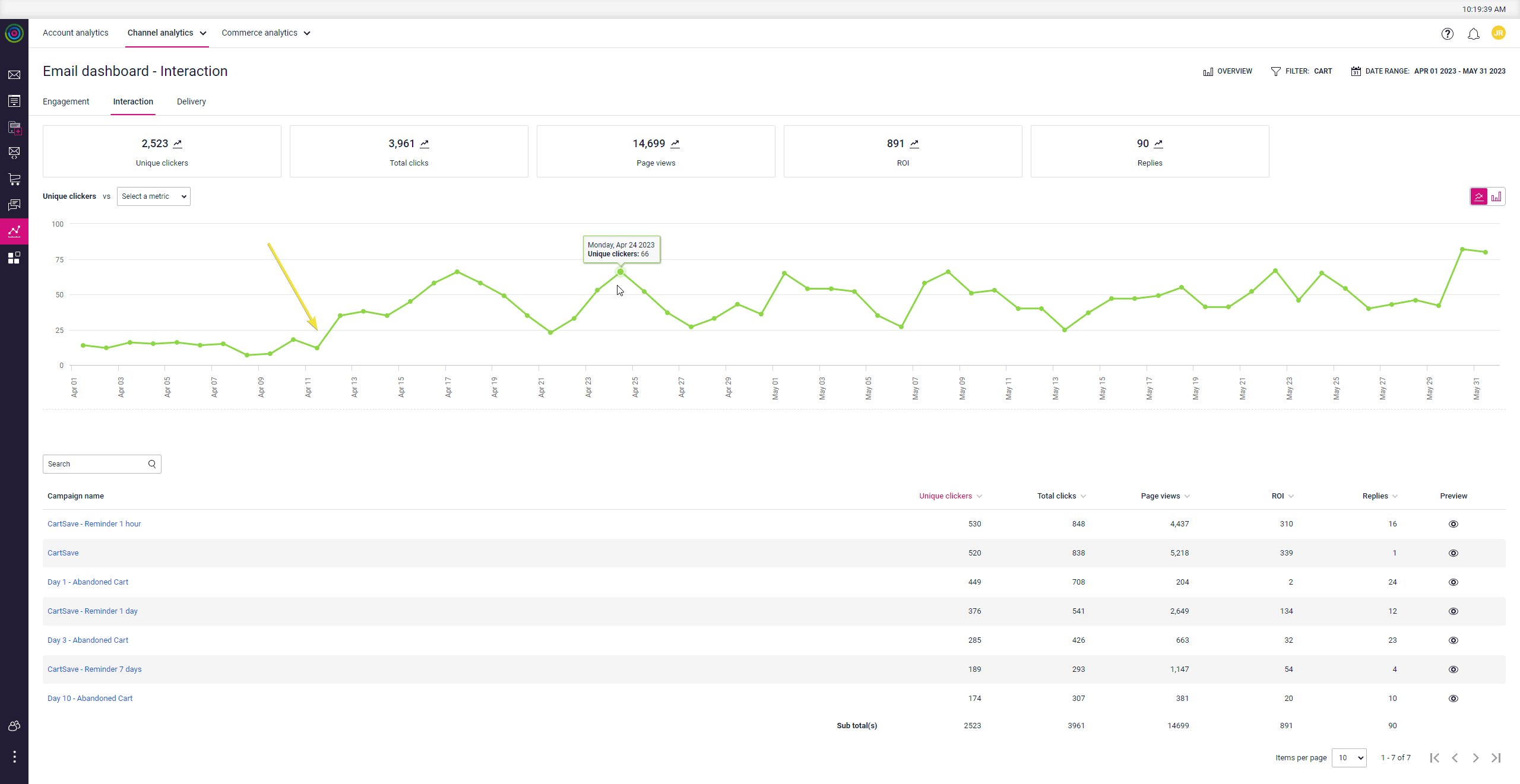Image resolution: width=1520 pixels, height=784 pixels.
Task: Switch to line chart view
Action: click(x=1478, y=196)
